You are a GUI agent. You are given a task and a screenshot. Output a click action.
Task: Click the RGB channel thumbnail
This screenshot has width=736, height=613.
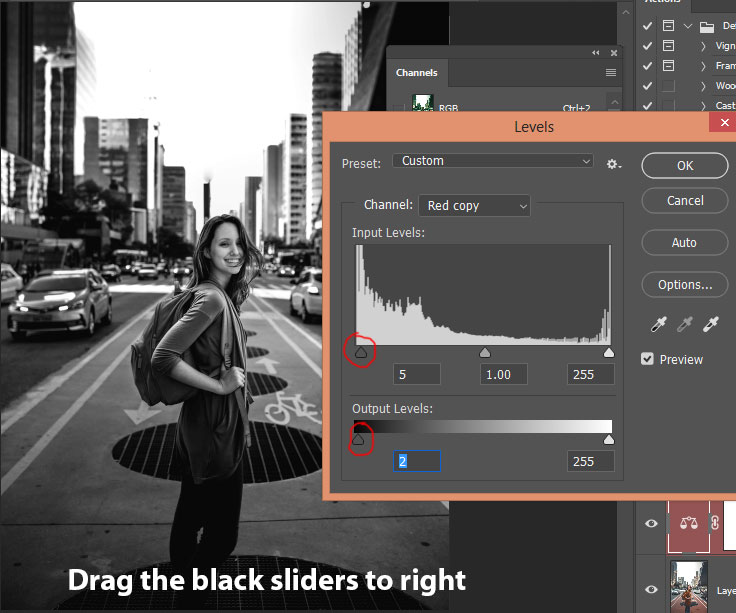[x=422, y=103]
